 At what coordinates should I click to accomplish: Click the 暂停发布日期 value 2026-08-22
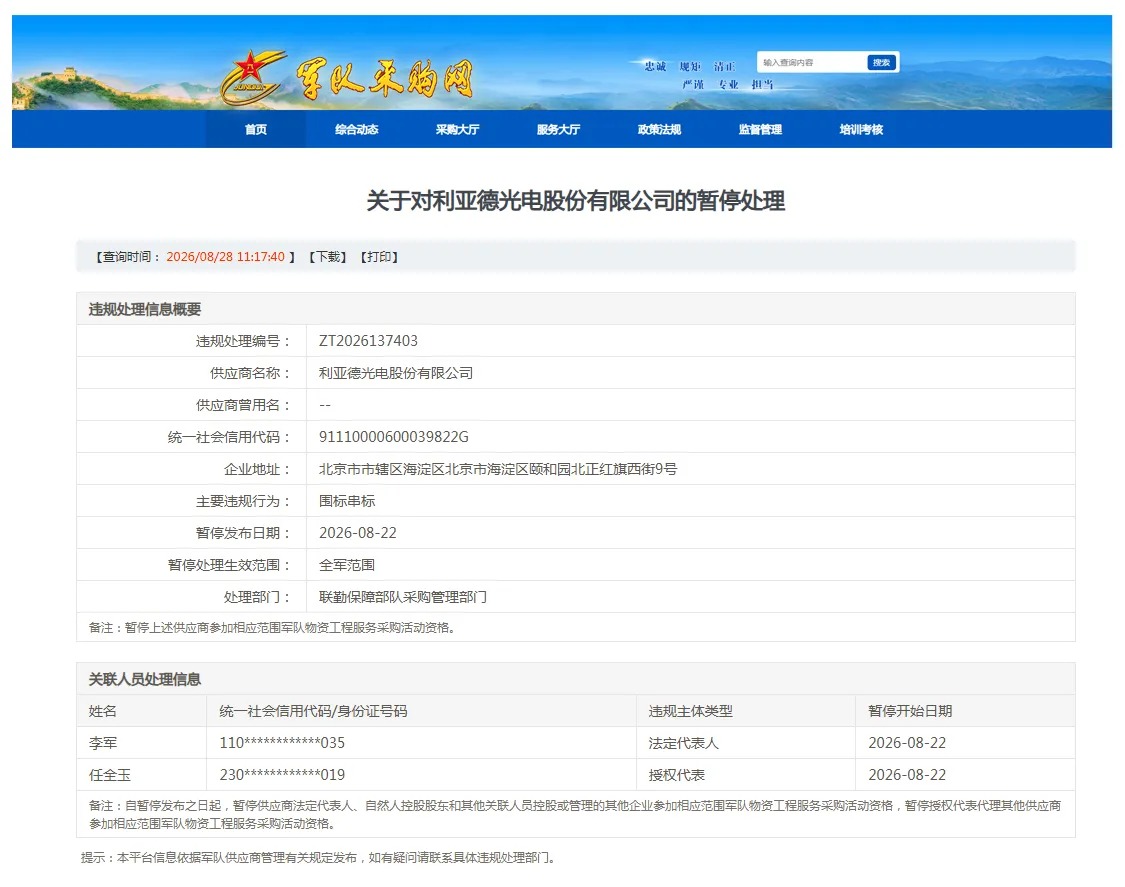point(357,533)
